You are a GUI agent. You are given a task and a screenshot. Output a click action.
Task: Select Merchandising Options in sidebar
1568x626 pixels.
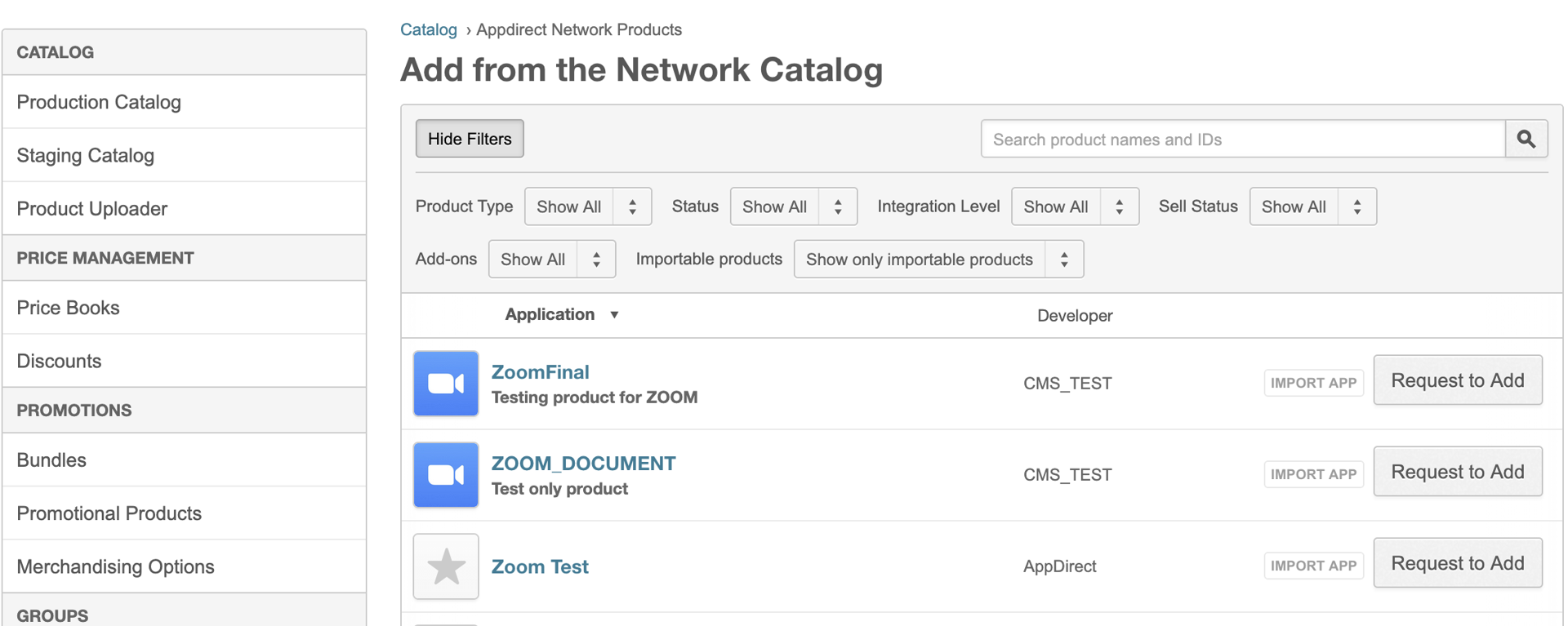pos(115,566)
